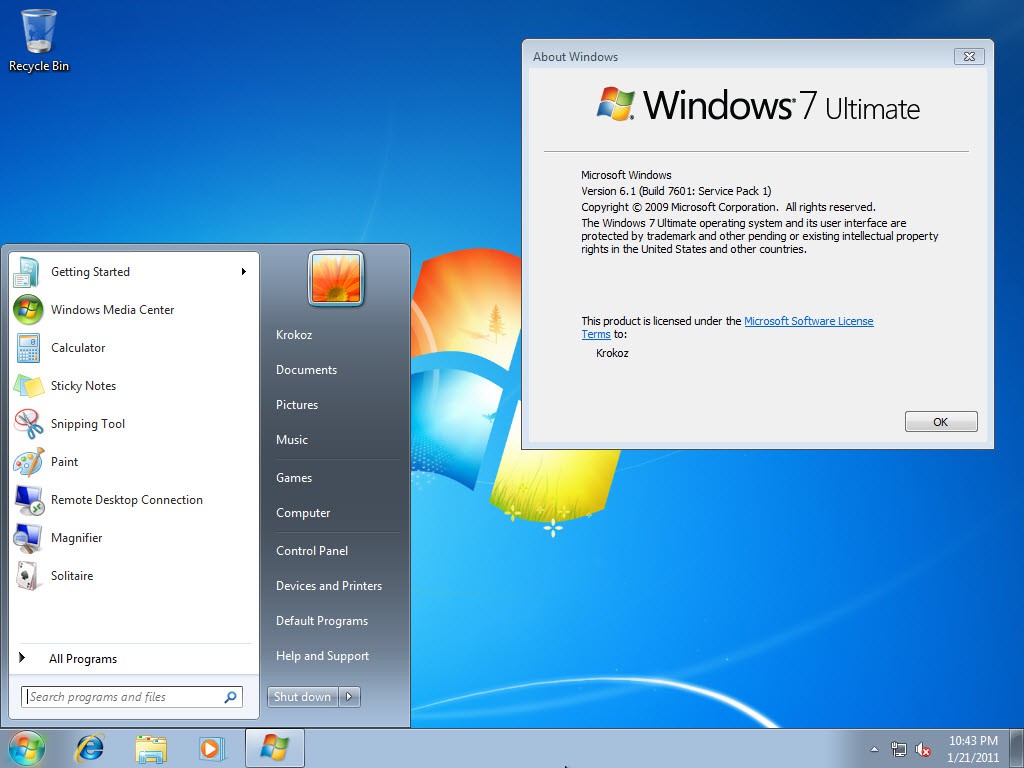Play Solitaire
The image size is (1024, 768).
(x=71, y=576)
